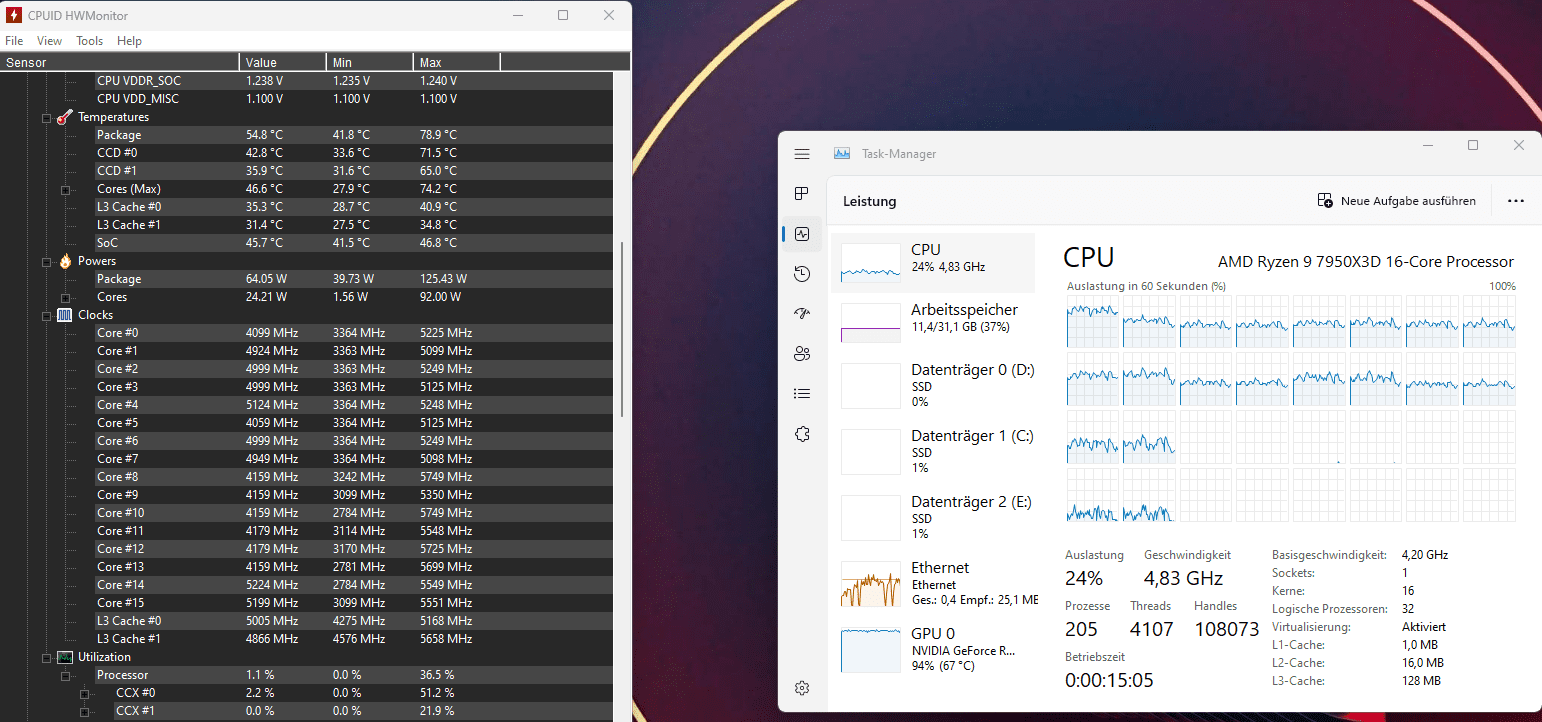Click the Min column header

370,62
